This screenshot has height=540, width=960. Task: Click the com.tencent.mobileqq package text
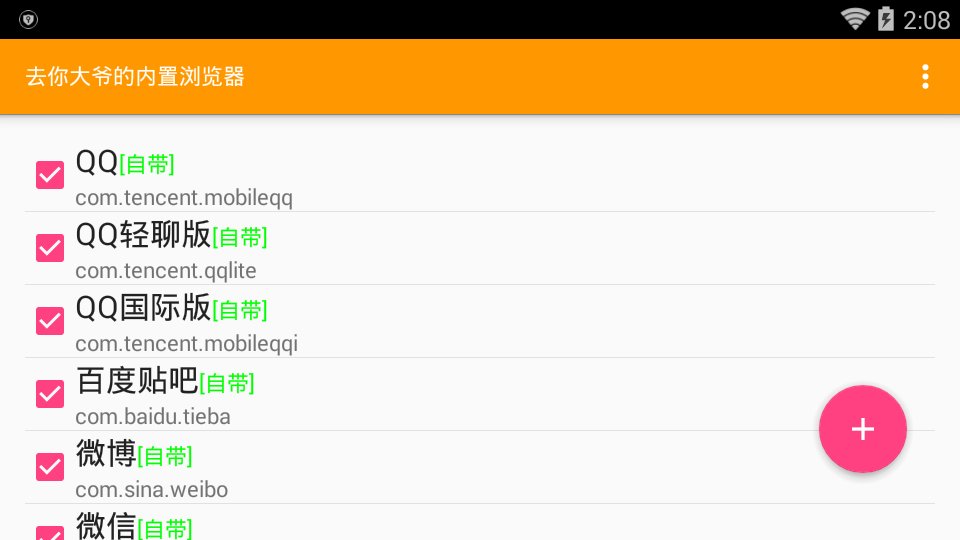click(x=184, y=198)
